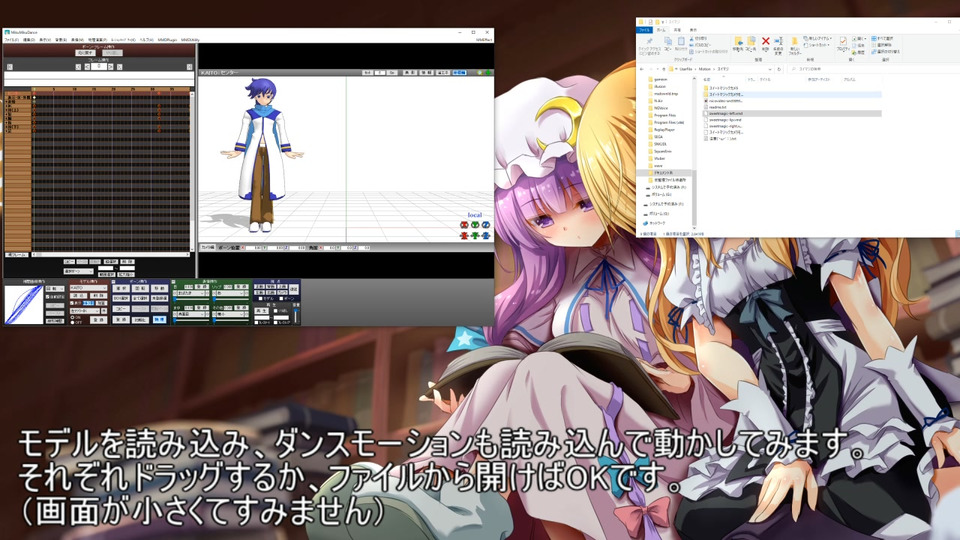
Task: Click the Explorer search box
Action: coord(874,69)
